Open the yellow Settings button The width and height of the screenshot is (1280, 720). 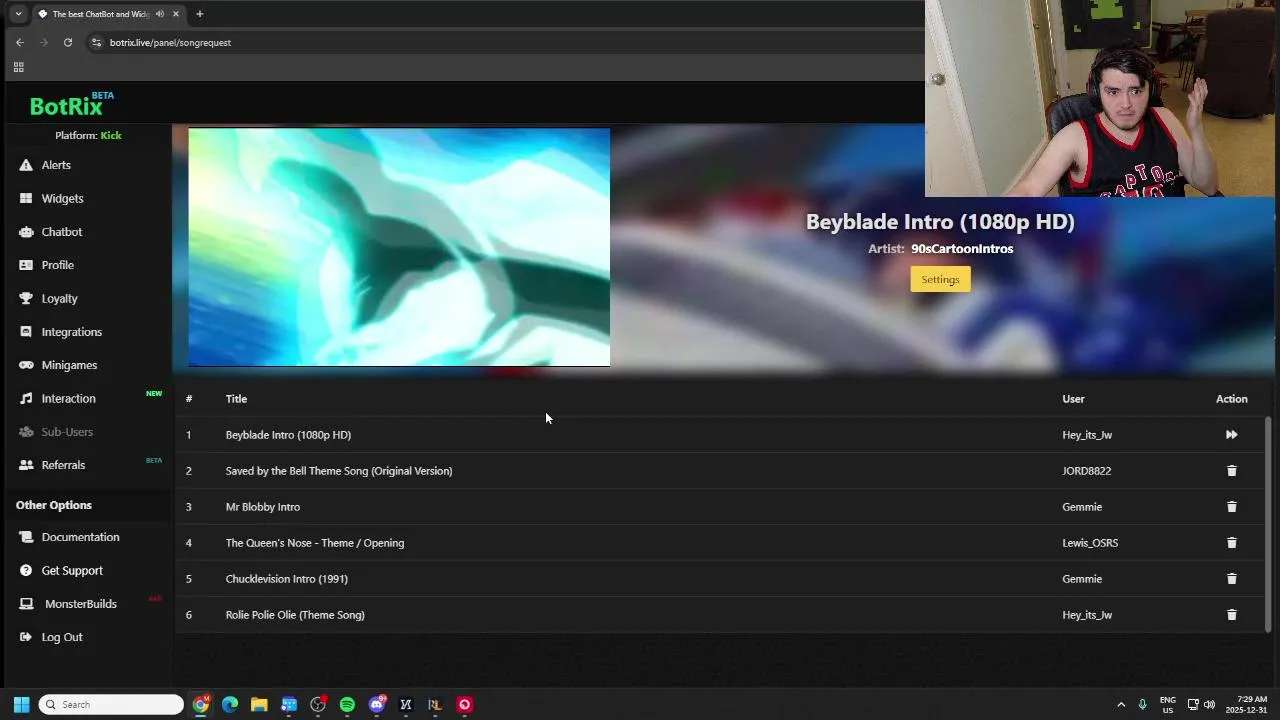pos(940,279)
